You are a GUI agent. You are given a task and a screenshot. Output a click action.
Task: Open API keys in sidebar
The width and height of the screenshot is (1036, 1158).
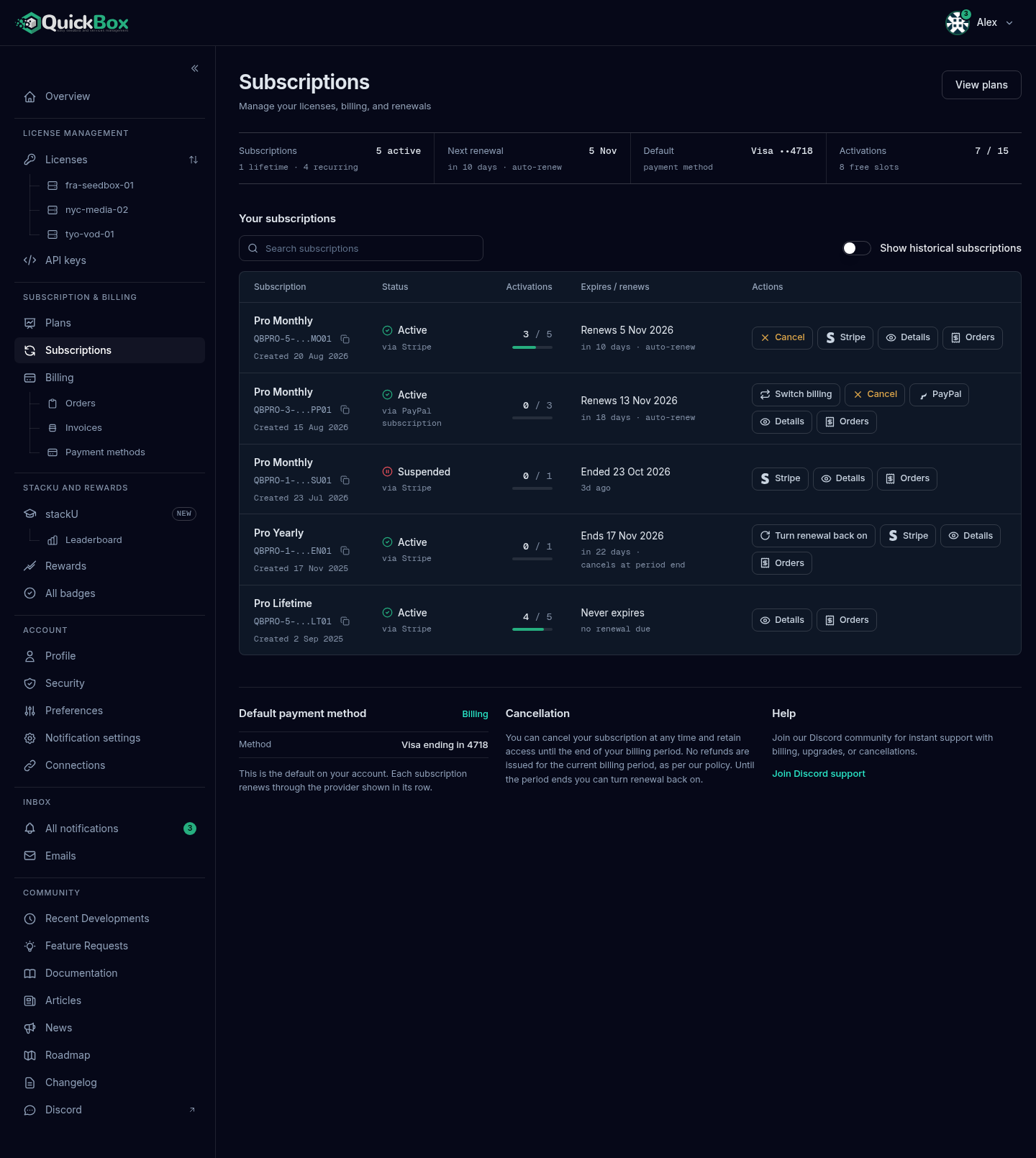[x=109, y=260]
